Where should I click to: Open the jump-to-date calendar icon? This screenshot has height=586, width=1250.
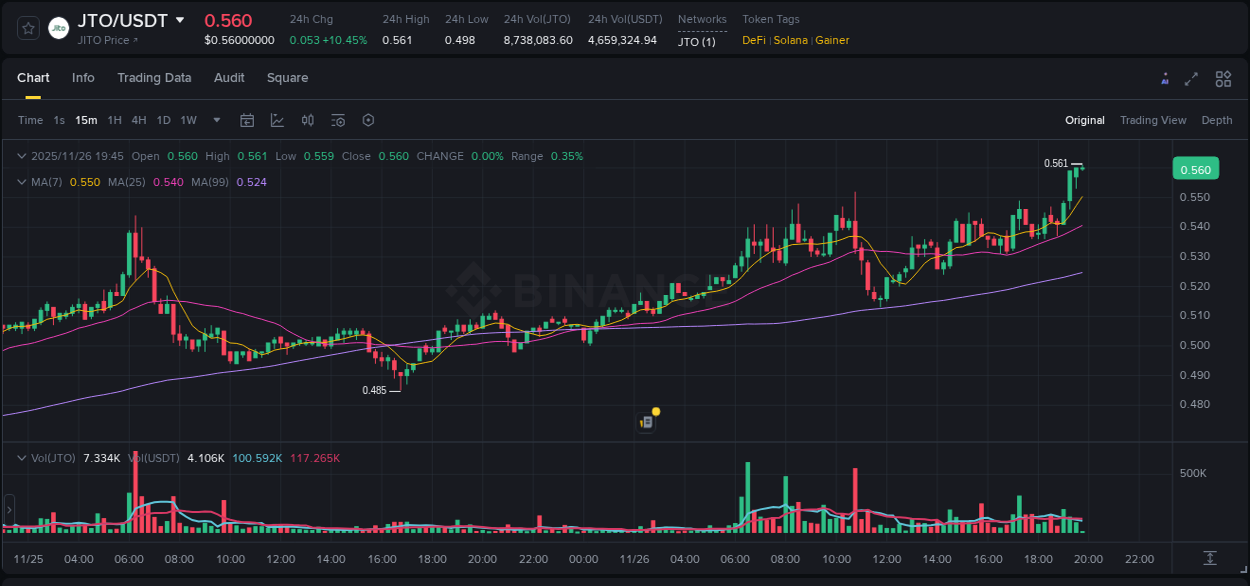tap(247, 120)
